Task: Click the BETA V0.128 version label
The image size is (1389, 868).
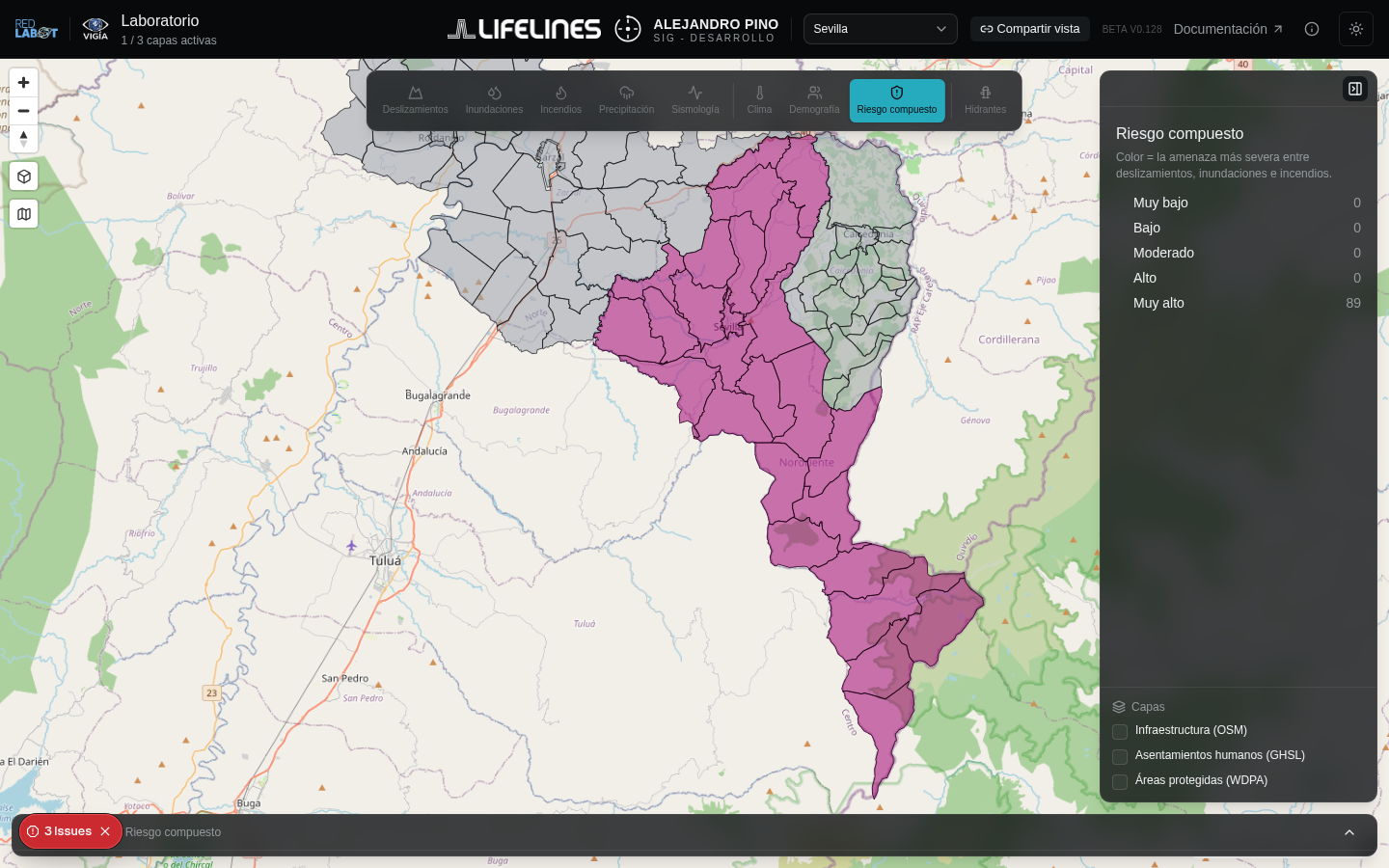Action: (x=1131, y=29)
